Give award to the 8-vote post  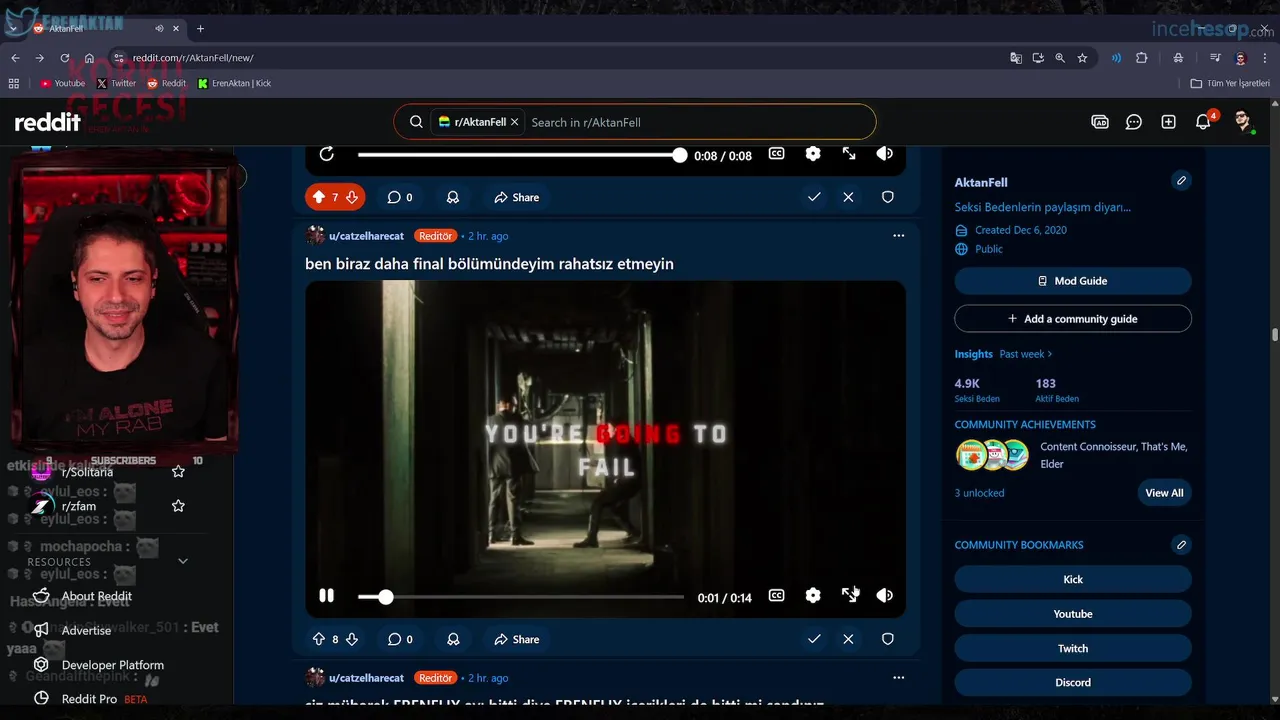coord(453,639)
